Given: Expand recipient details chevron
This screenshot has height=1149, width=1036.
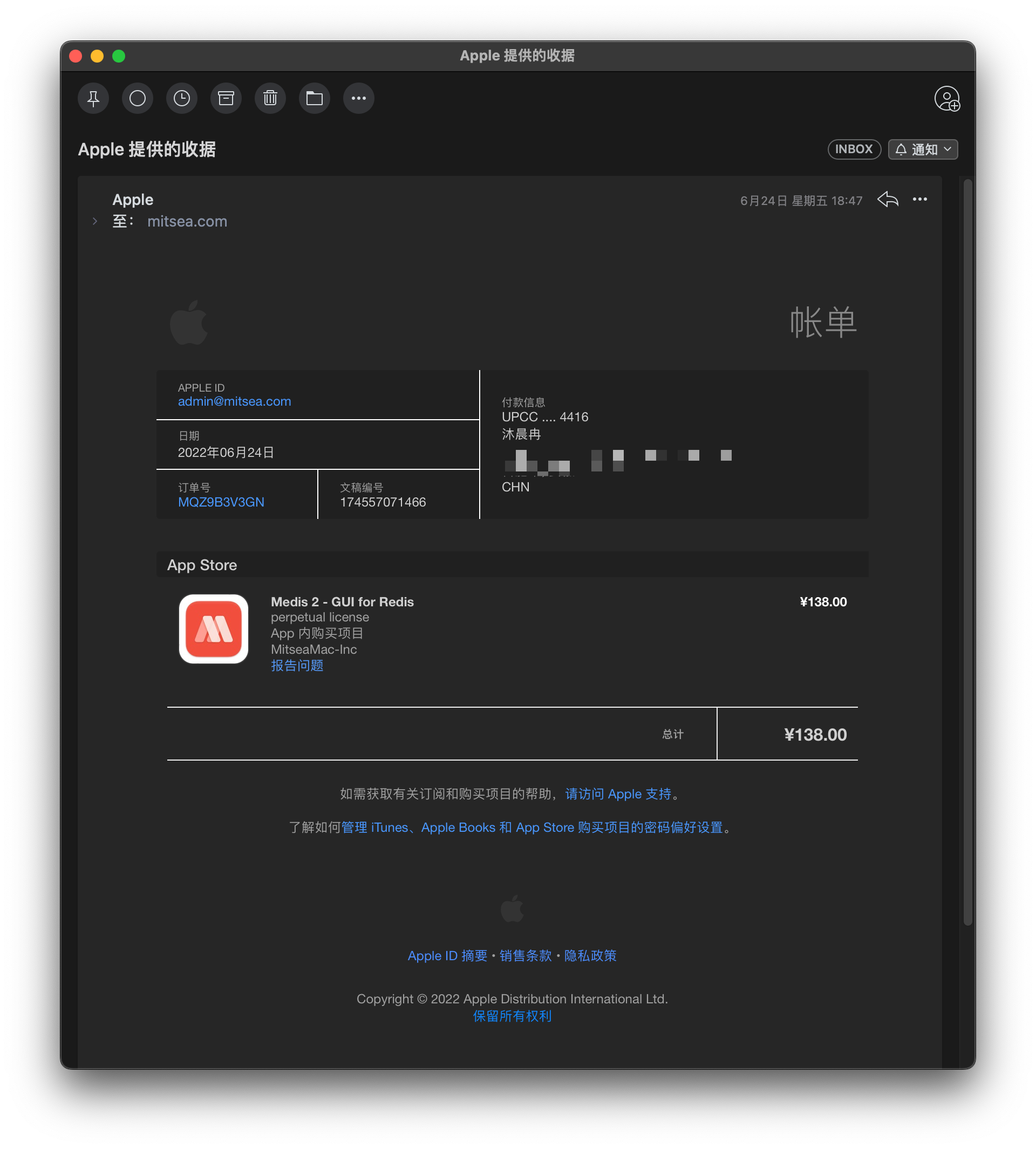Looking at the screenshot, I should 95,221.
